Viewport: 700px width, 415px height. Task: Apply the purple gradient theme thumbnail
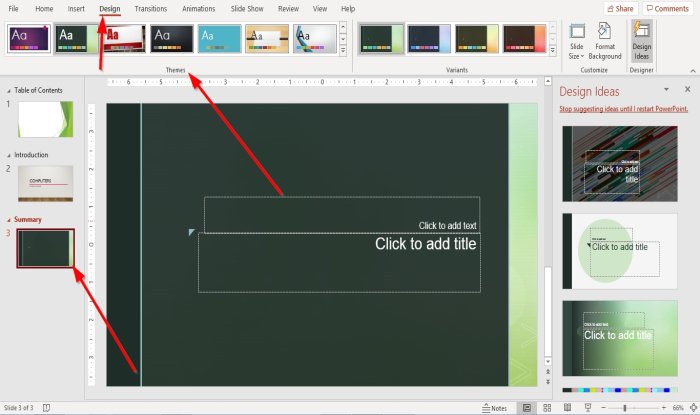[x=29, y=39]
